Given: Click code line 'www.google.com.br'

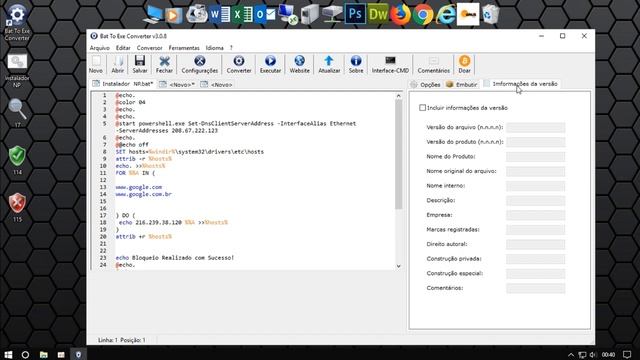Looking at the screenshot, I should [x=144, y=194].
